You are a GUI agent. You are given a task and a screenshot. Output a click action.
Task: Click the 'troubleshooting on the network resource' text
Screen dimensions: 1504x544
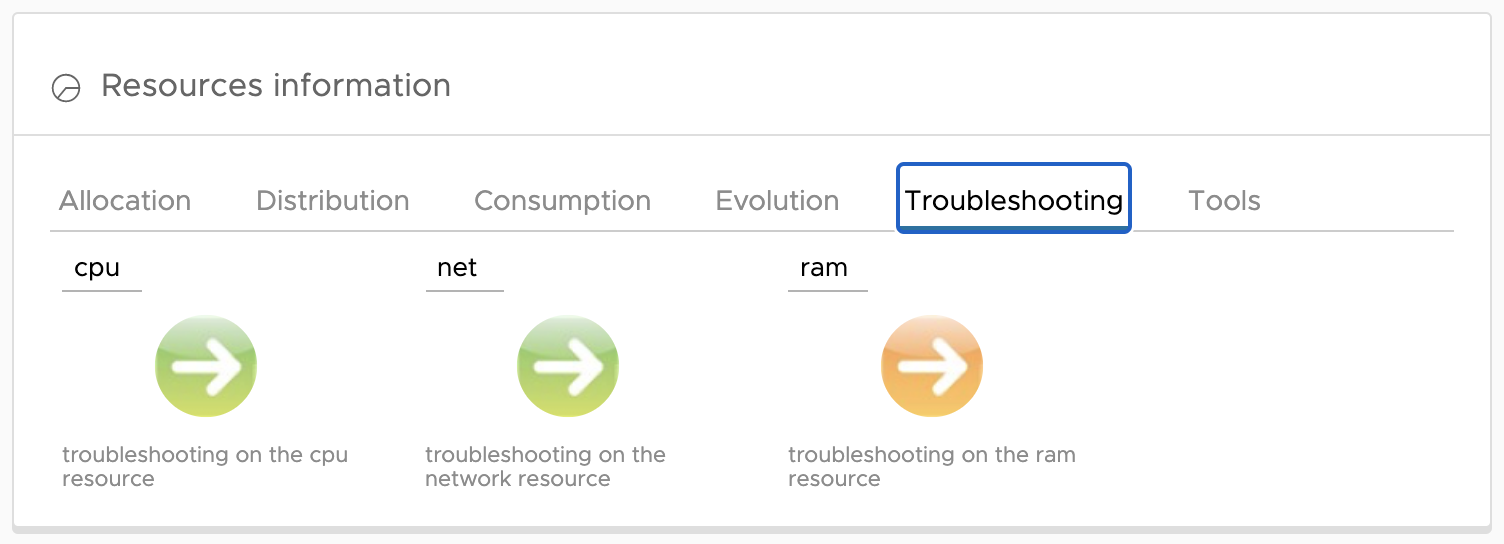click(x=545, y=466)
